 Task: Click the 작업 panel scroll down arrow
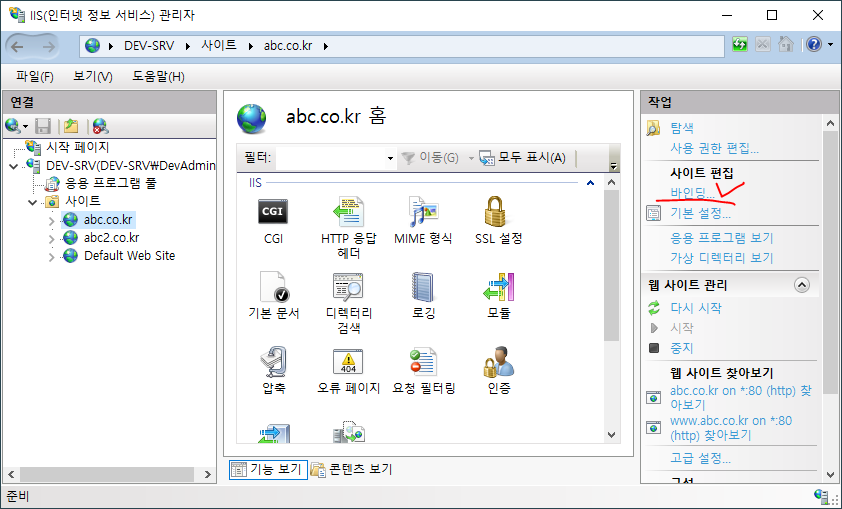[x=830, y=475]
